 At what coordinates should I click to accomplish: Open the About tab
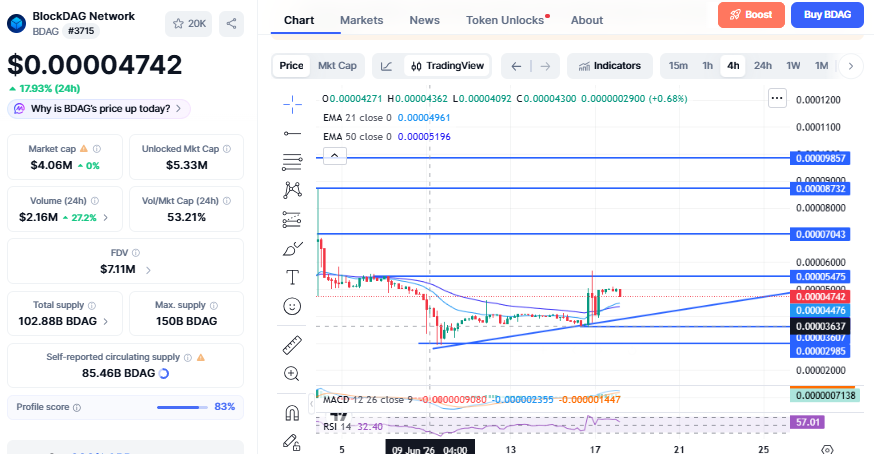click(586, 20)
